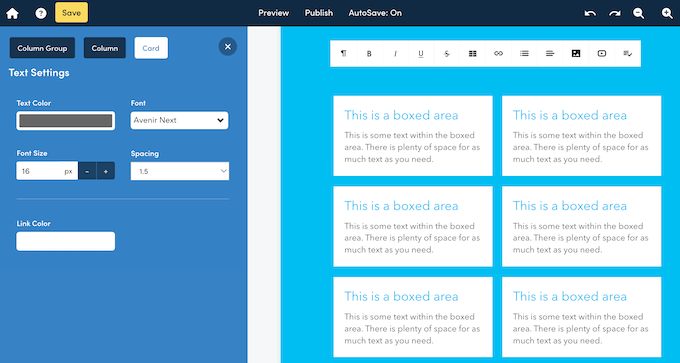Screen dimensions: 680x363
Task: Zoom out of the canvas
Action: coord(638,13)
